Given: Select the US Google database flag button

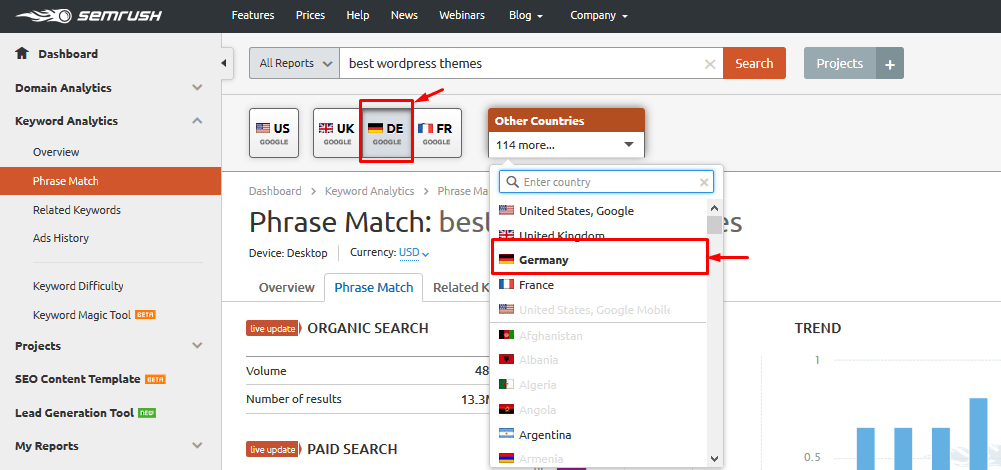Looking at the screenshot, I should [x=273, y=133].
